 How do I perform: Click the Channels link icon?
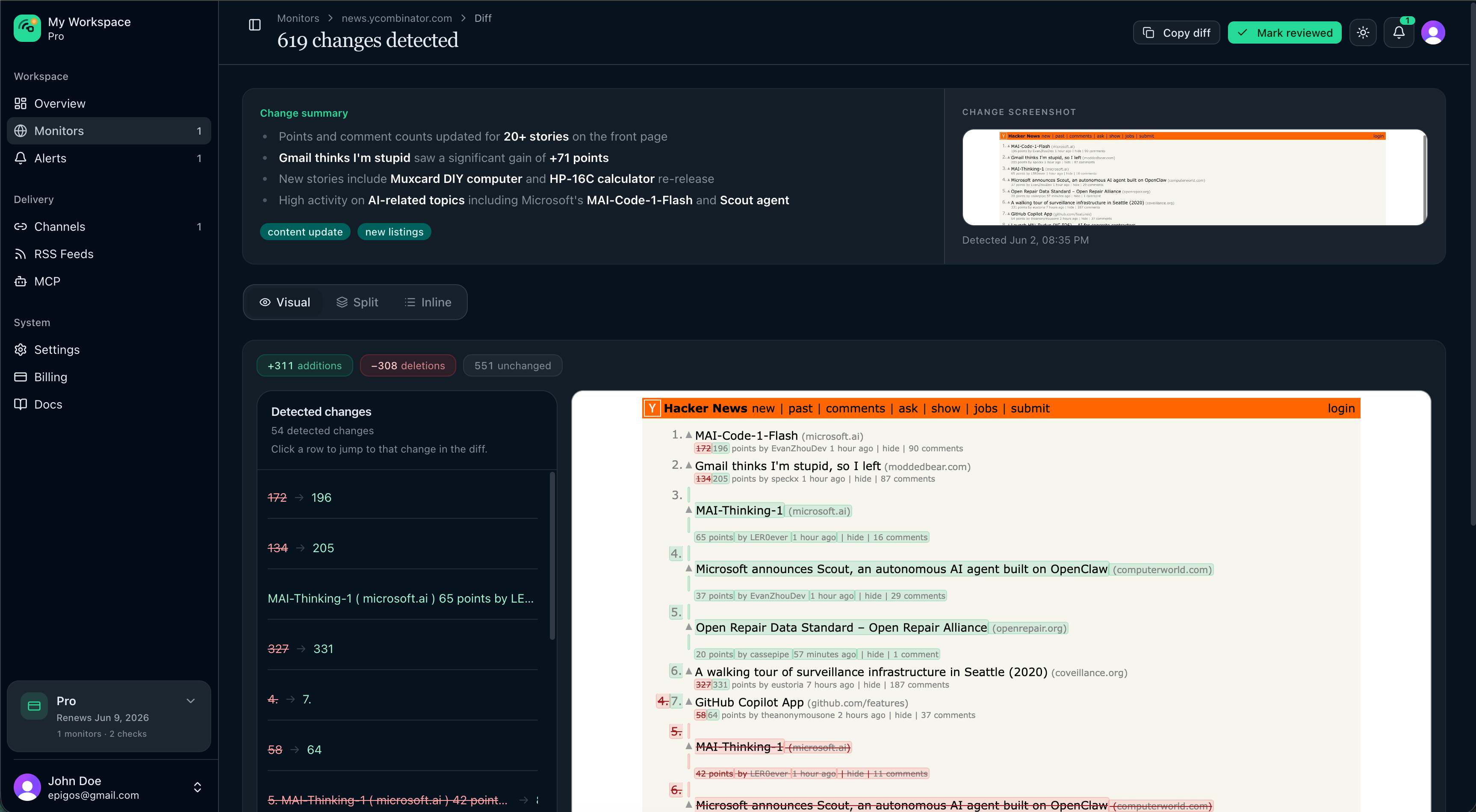[21, 227]
